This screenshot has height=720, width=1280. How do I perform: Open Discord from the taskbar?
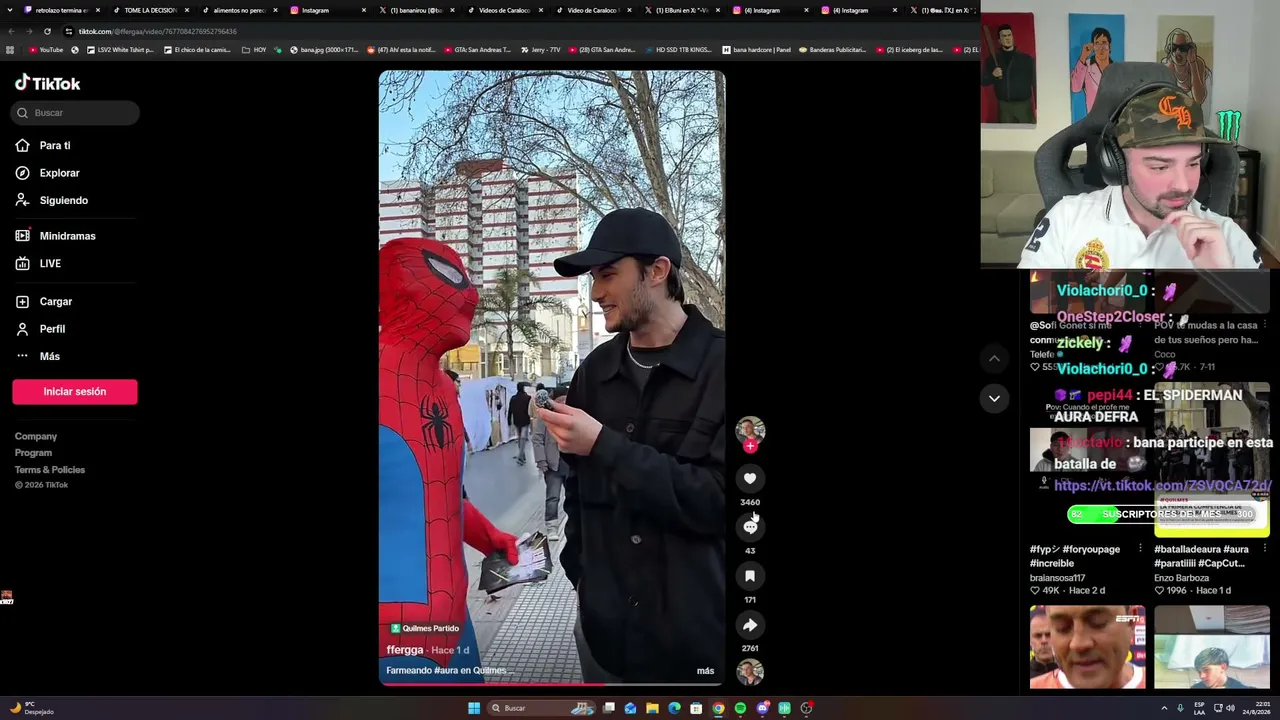click(x=762, y=708)
